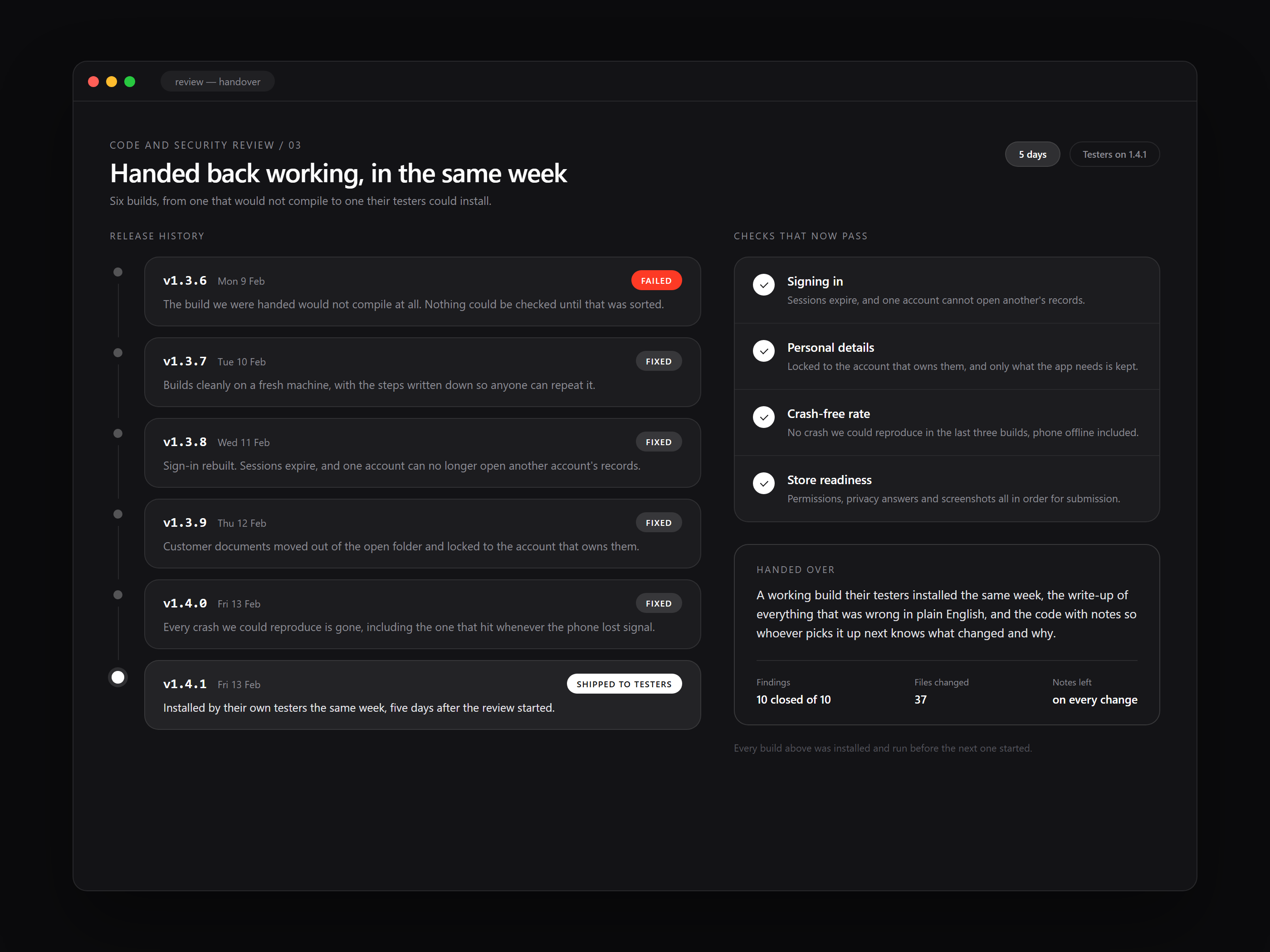Viewport: 1270px width, 952px height.
Task: Select the v1.3.7 timeline dot
Action: point(117,353)
